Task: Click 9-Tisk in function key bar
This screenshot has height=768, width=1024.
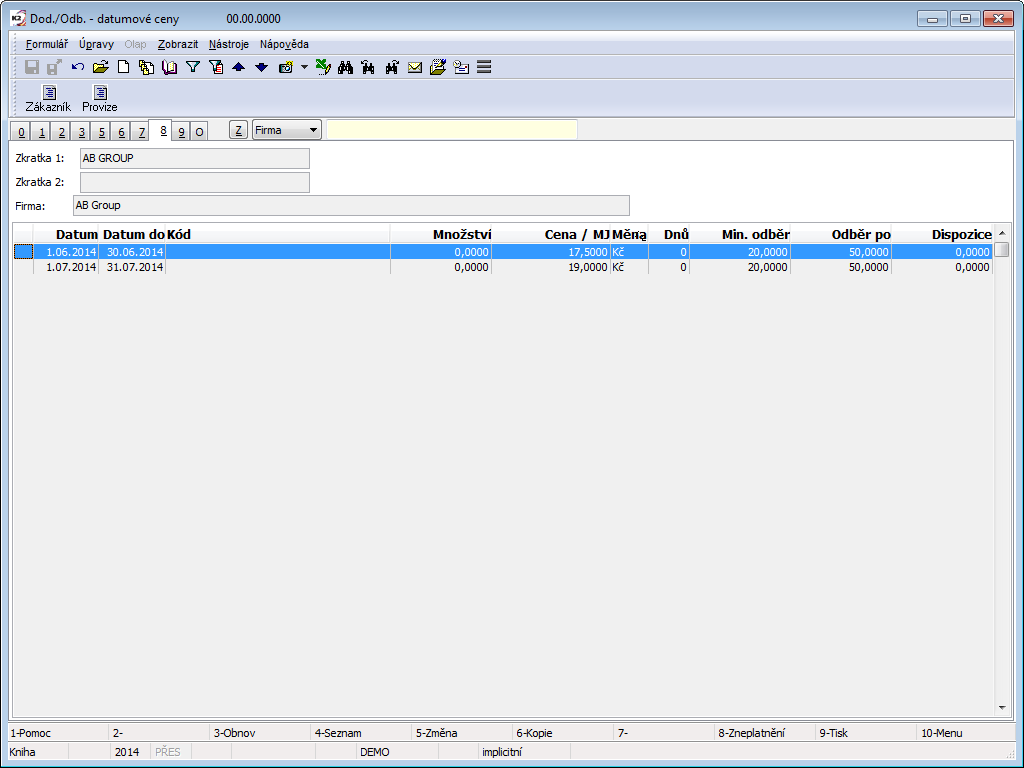Action: pos(867,733)
